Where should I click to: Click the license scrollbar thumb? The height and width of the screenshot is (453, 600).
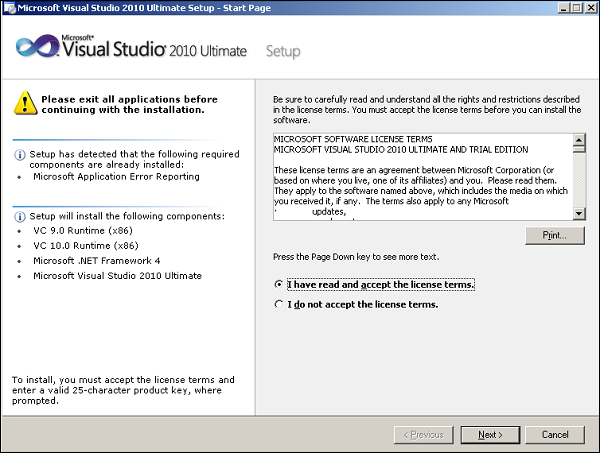click(578, 153)
